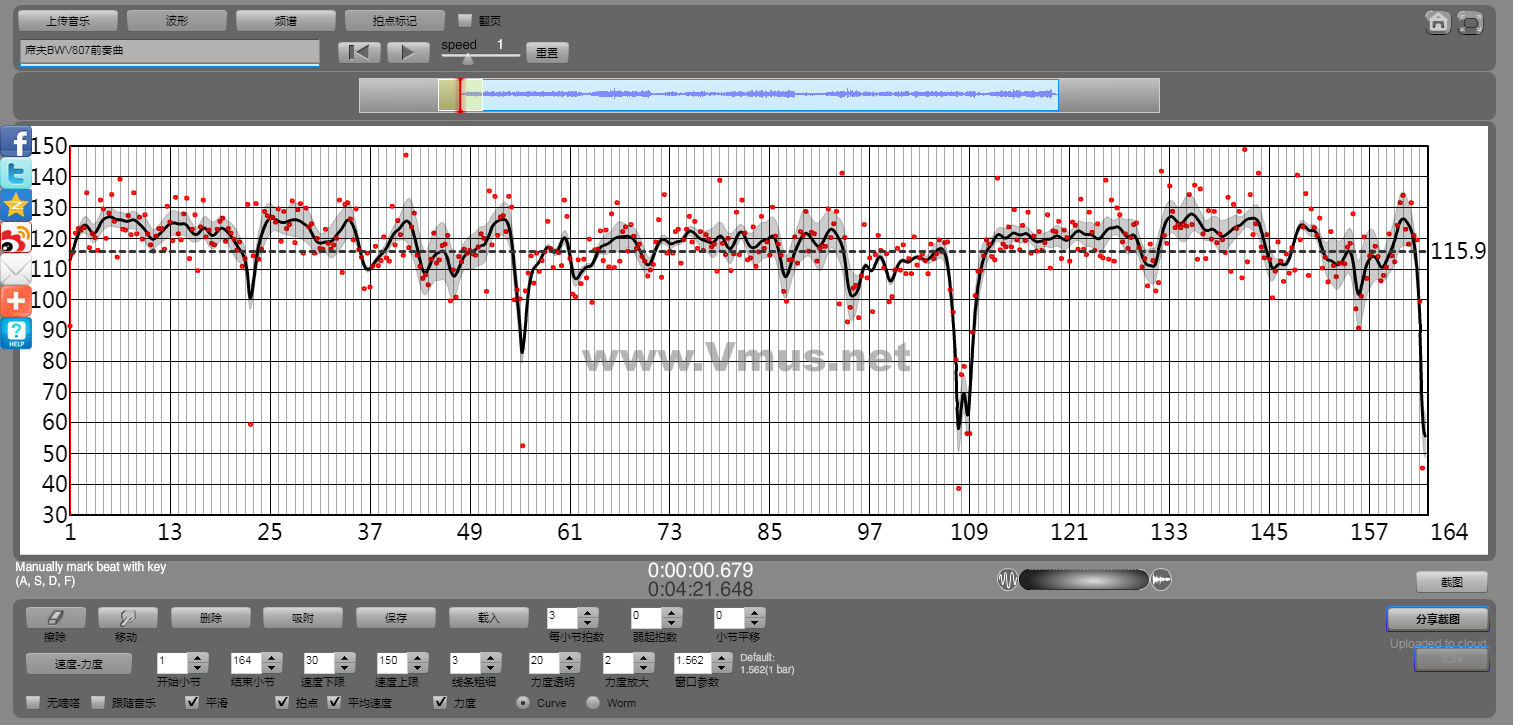The image size is (1513, 725).
Task: Click the 上传音乐 upload music button
Action: tap(68, 21)
